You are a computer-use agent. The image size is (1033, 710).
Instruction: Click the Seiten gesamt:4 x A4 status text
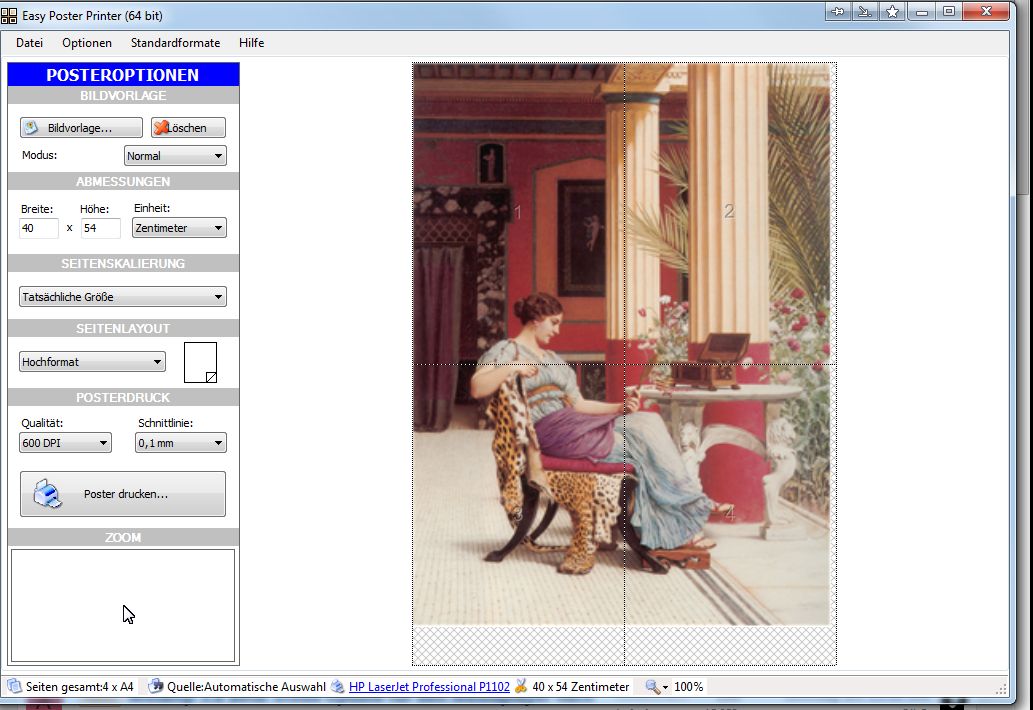pyautogui.click(x=80, y=686)
